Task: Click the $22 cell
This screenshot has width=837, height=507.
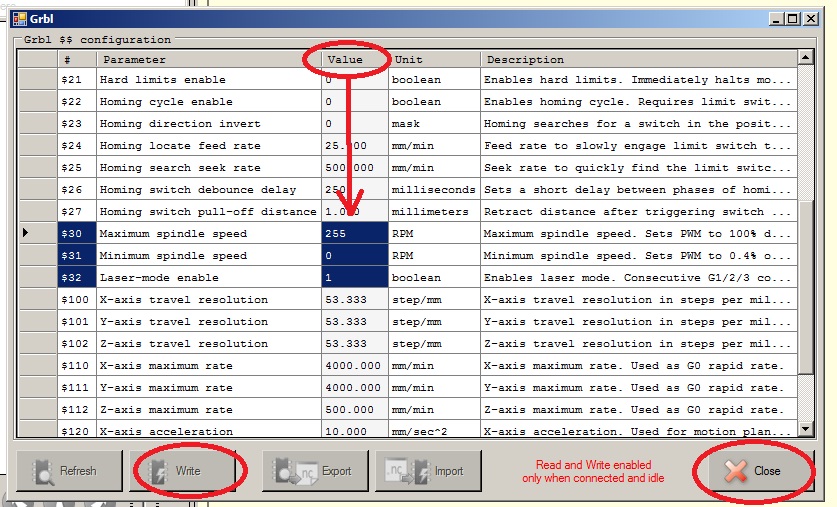Action: [x=77, y=101]
